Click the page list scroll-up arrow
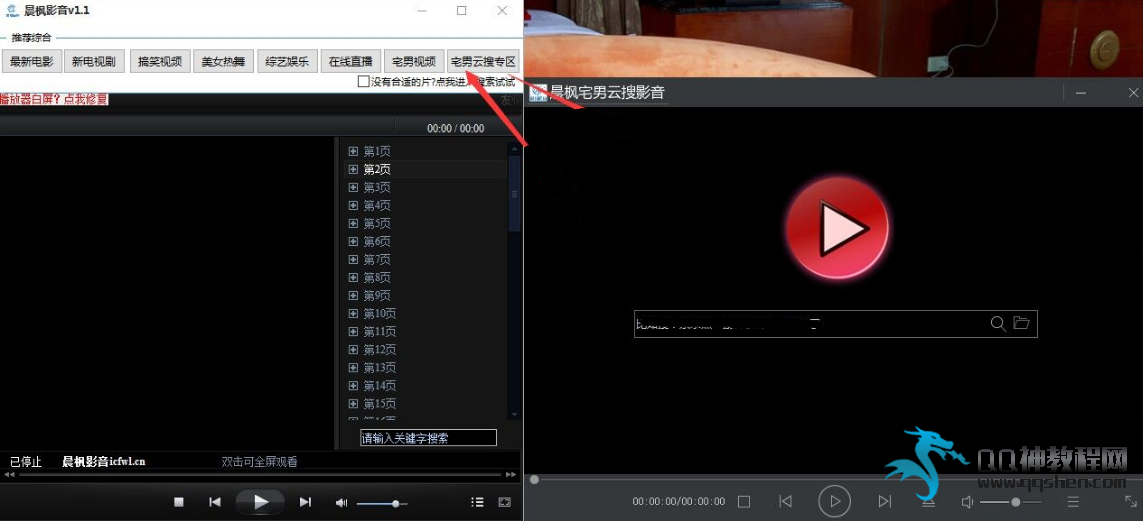Image resolution: width=1143 pixels, height=521 pixels. click(x=515, y=148)
